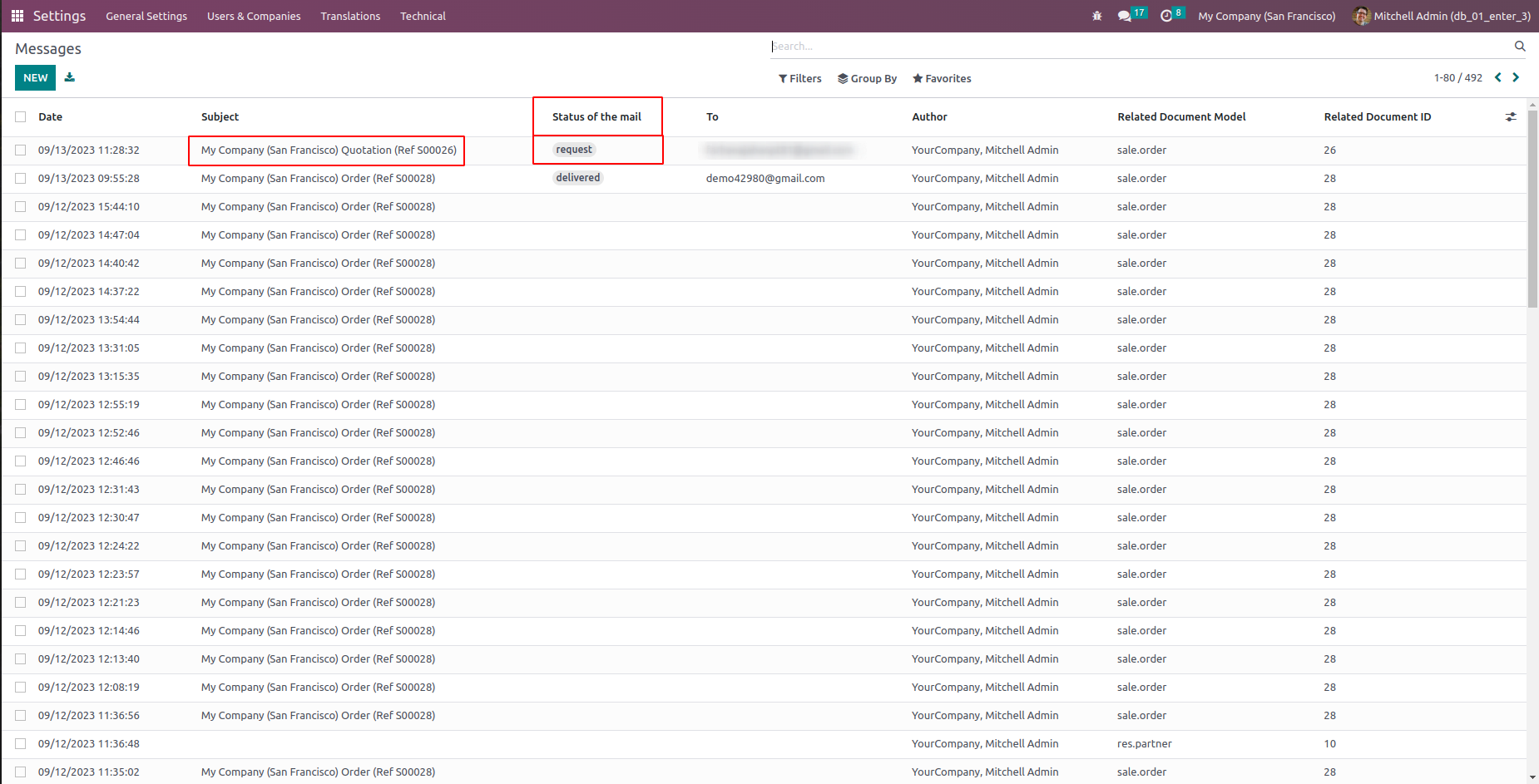Toggle the select-all header checkbox
The height and width of the screenshot is (784, 1539).
[21, 117]
